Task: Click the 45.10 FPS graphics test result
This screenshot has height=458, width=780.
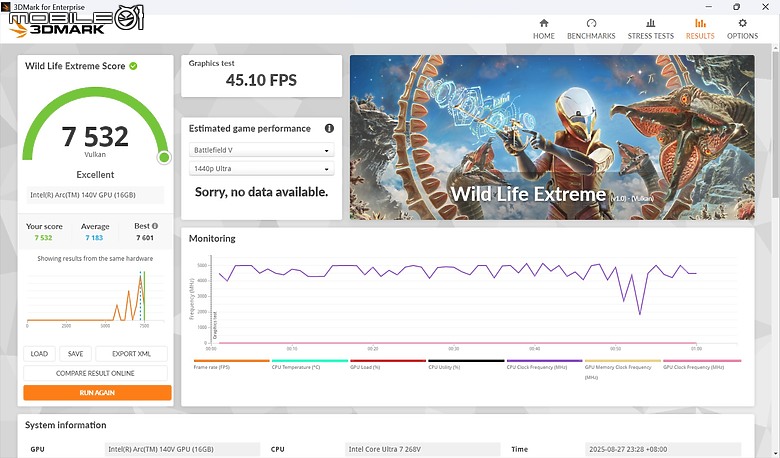Action: click(x=261, y=80)
